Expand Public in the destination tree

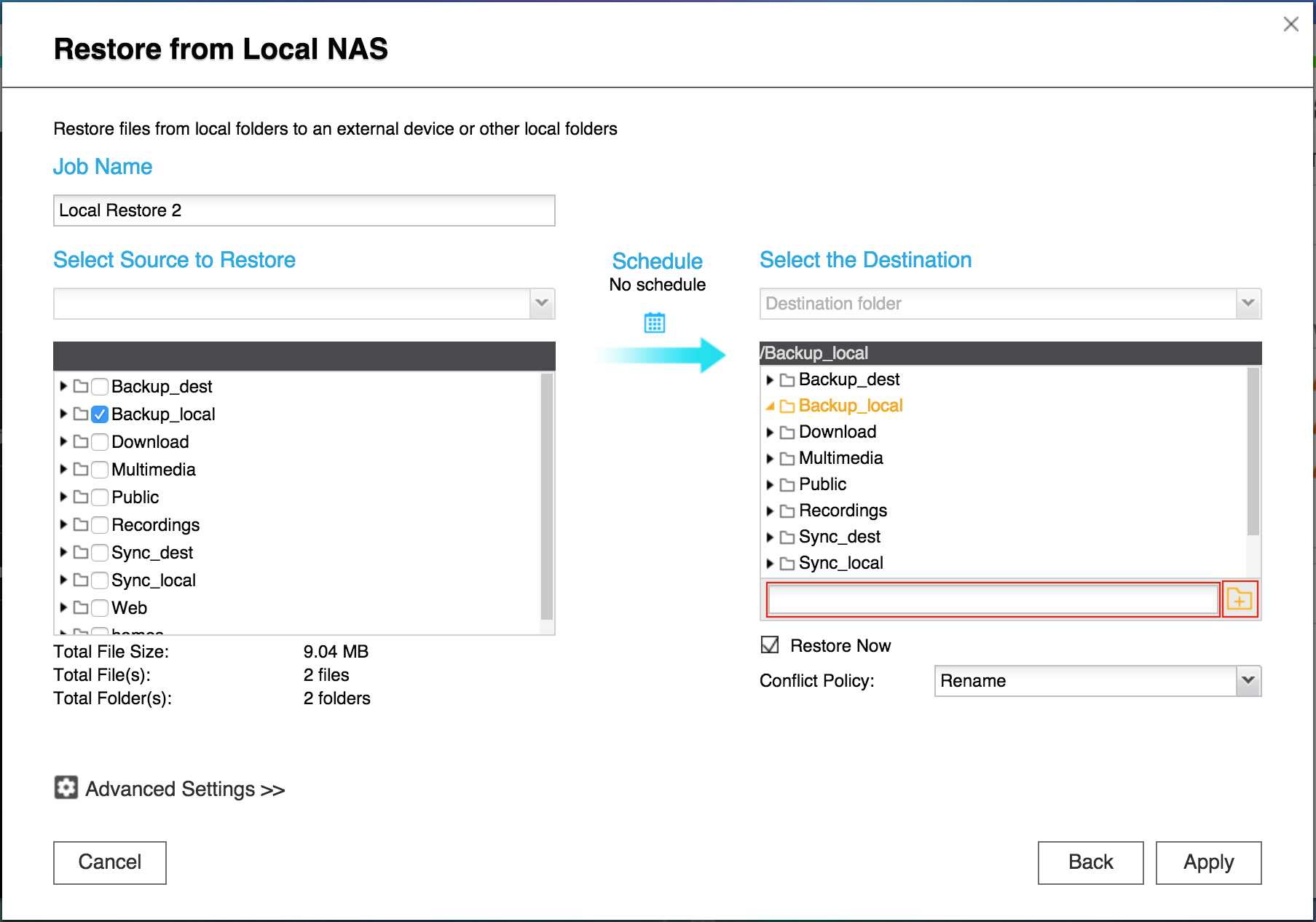pyautogui.click(x=770, y=484)
